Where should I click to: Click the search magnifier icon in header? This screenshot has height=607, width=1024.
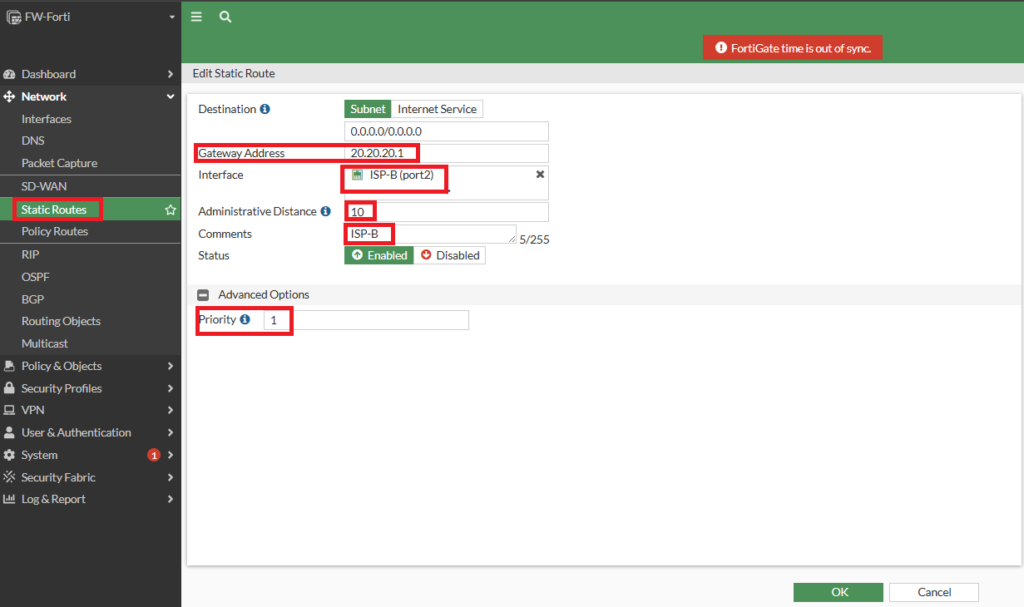pos(225,17)
